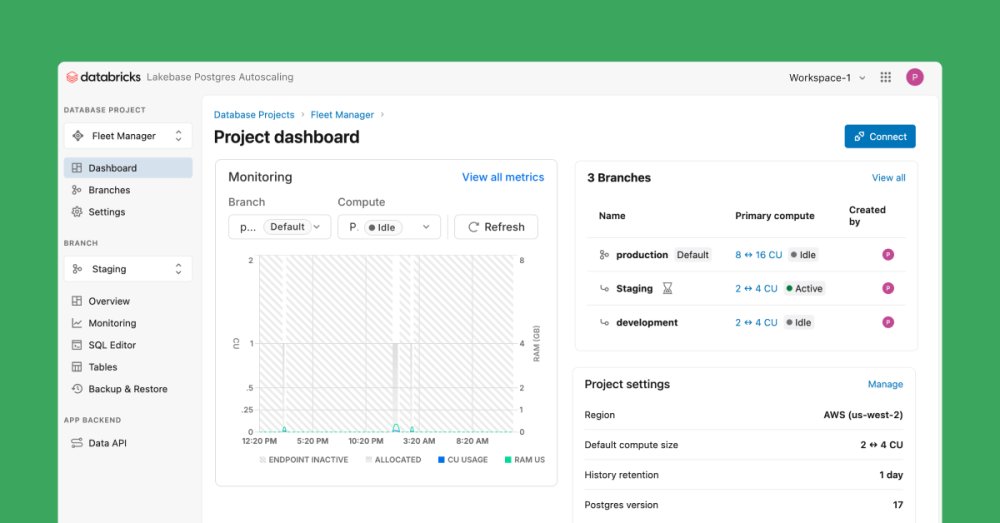Click the Tables icon
Screen dimensions: 1000x523
[x=77, y=367]
